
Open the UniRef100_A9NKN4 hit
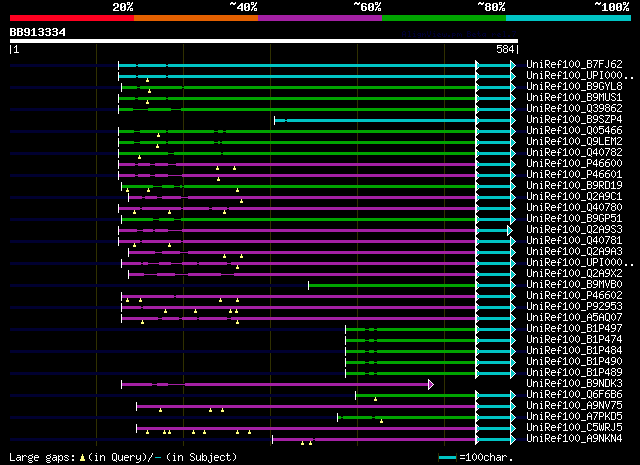(x=574, y=439)
